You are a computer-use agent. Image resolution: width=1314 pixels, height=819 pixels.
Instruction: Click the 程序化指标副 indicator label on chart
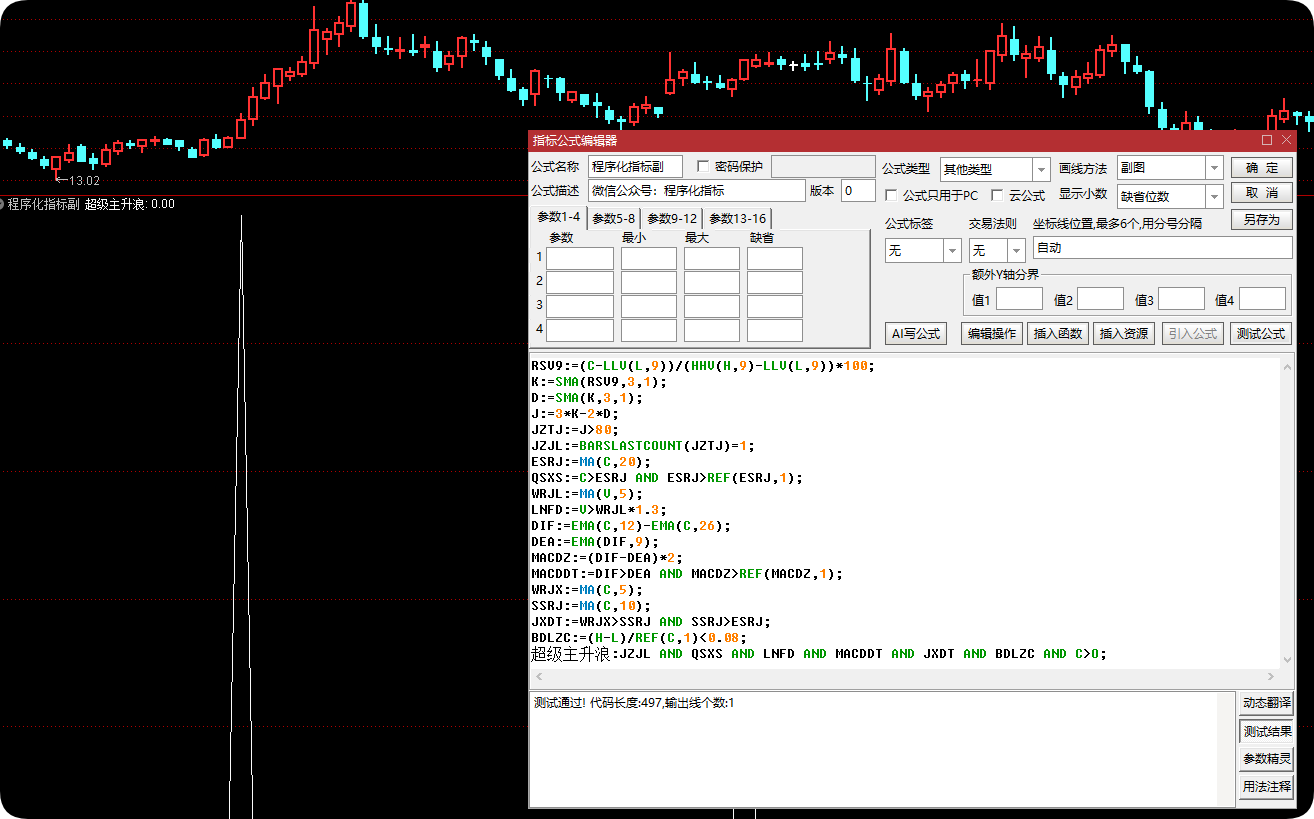[43, 204]
